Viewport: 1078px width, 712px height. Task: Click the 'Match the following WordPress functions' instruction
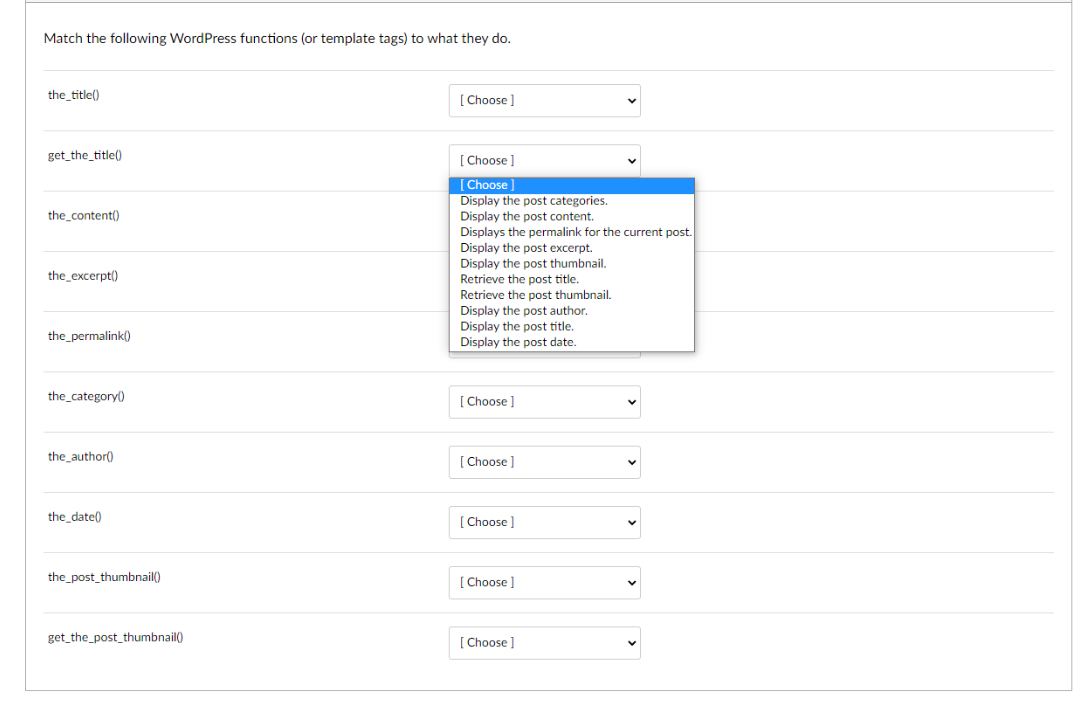click(x=277, y=38)
